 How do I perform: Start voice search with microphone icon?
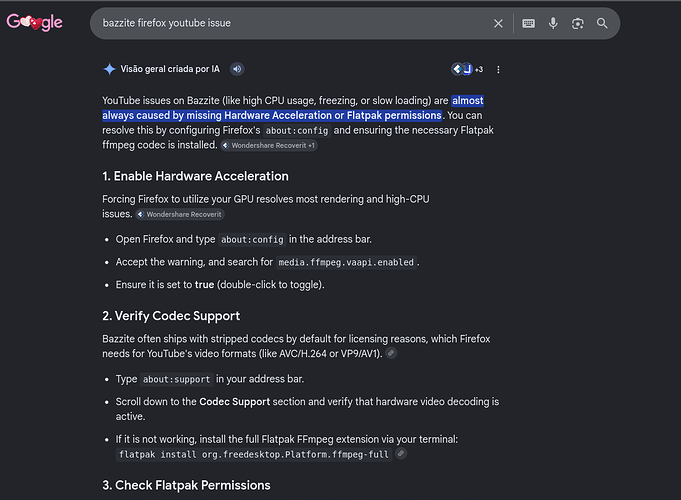[553, 23]
